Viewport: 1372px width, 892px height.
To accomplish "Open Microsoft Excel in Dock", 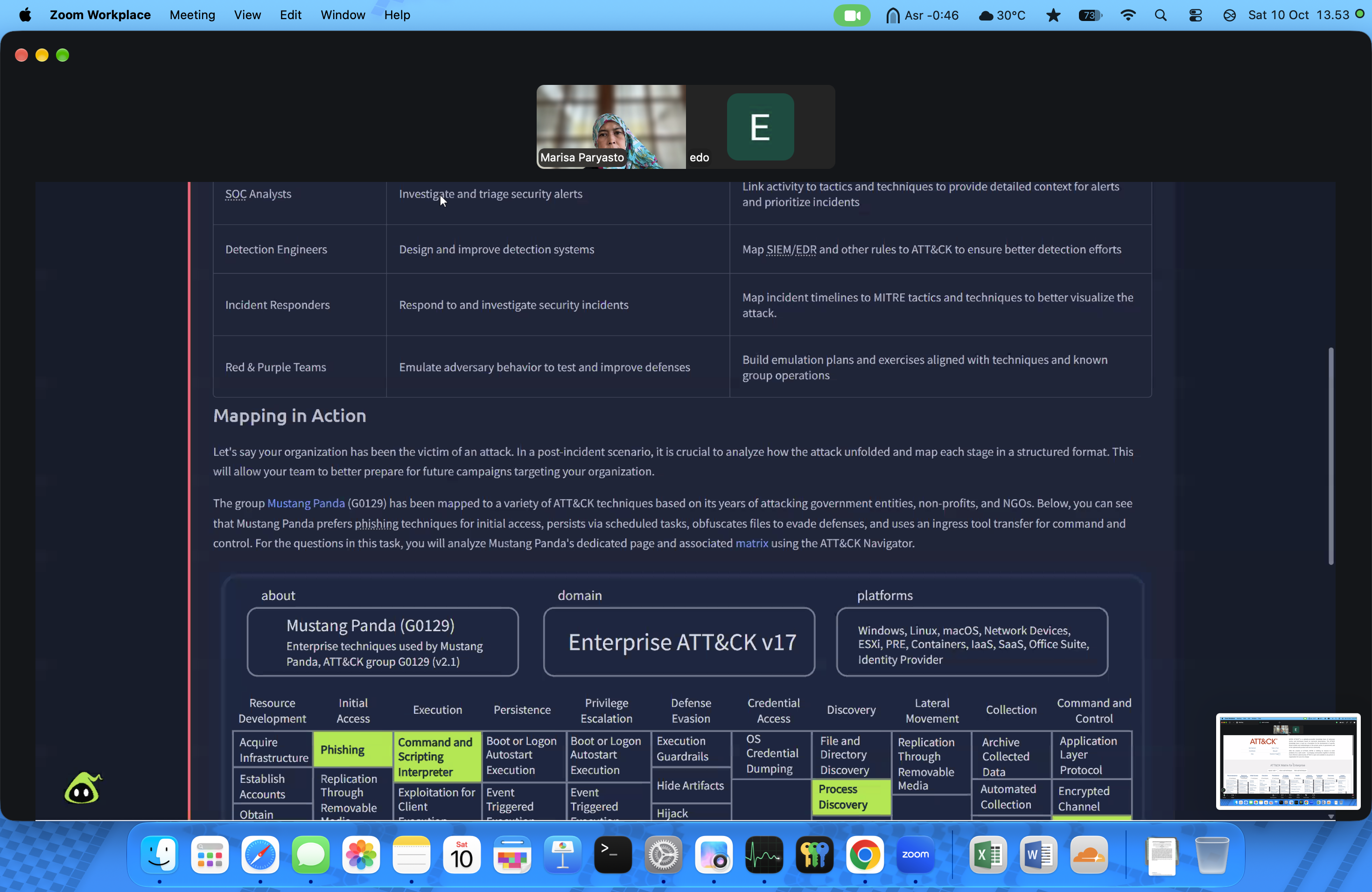I will coord(988,855).
